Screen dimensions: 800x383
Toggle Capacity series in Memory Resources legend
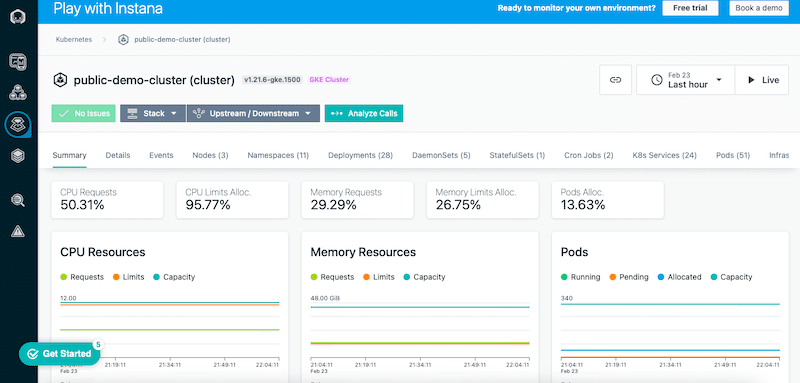pos(424,277)
